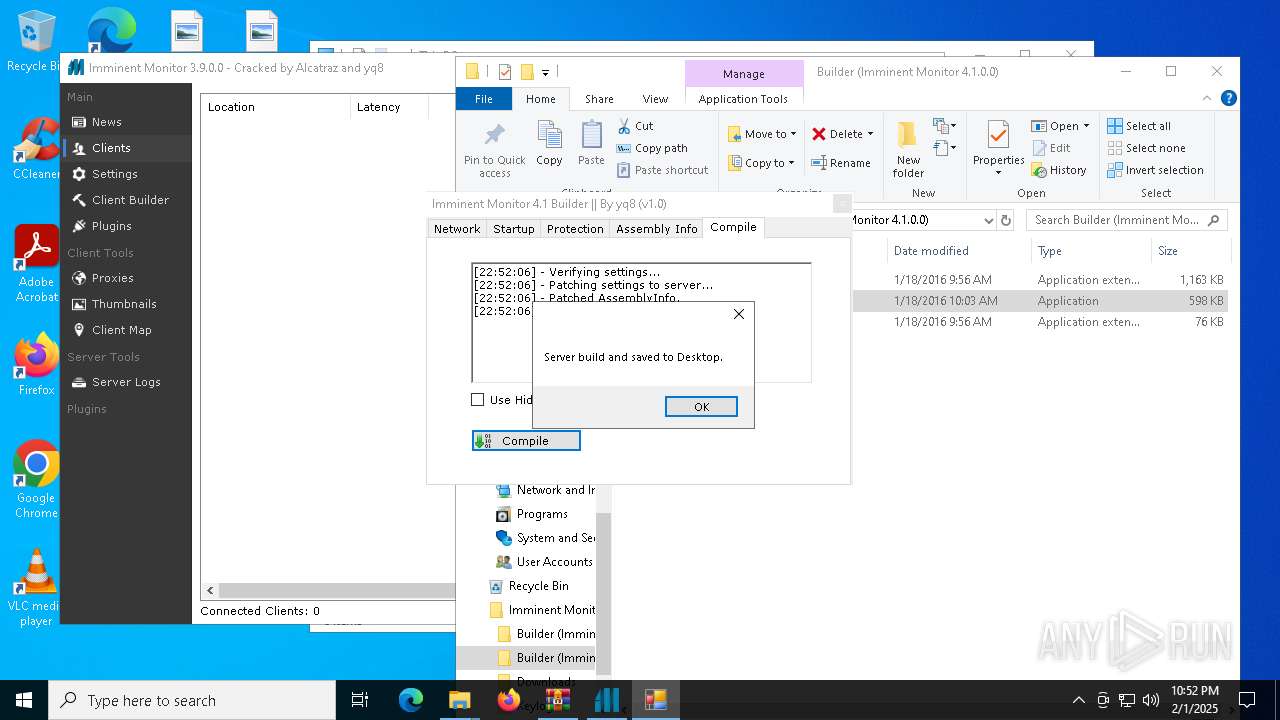1280x720 pixels.
Task: Switch to the Startup tab in Builder
Action: click(x=514, y=229)
